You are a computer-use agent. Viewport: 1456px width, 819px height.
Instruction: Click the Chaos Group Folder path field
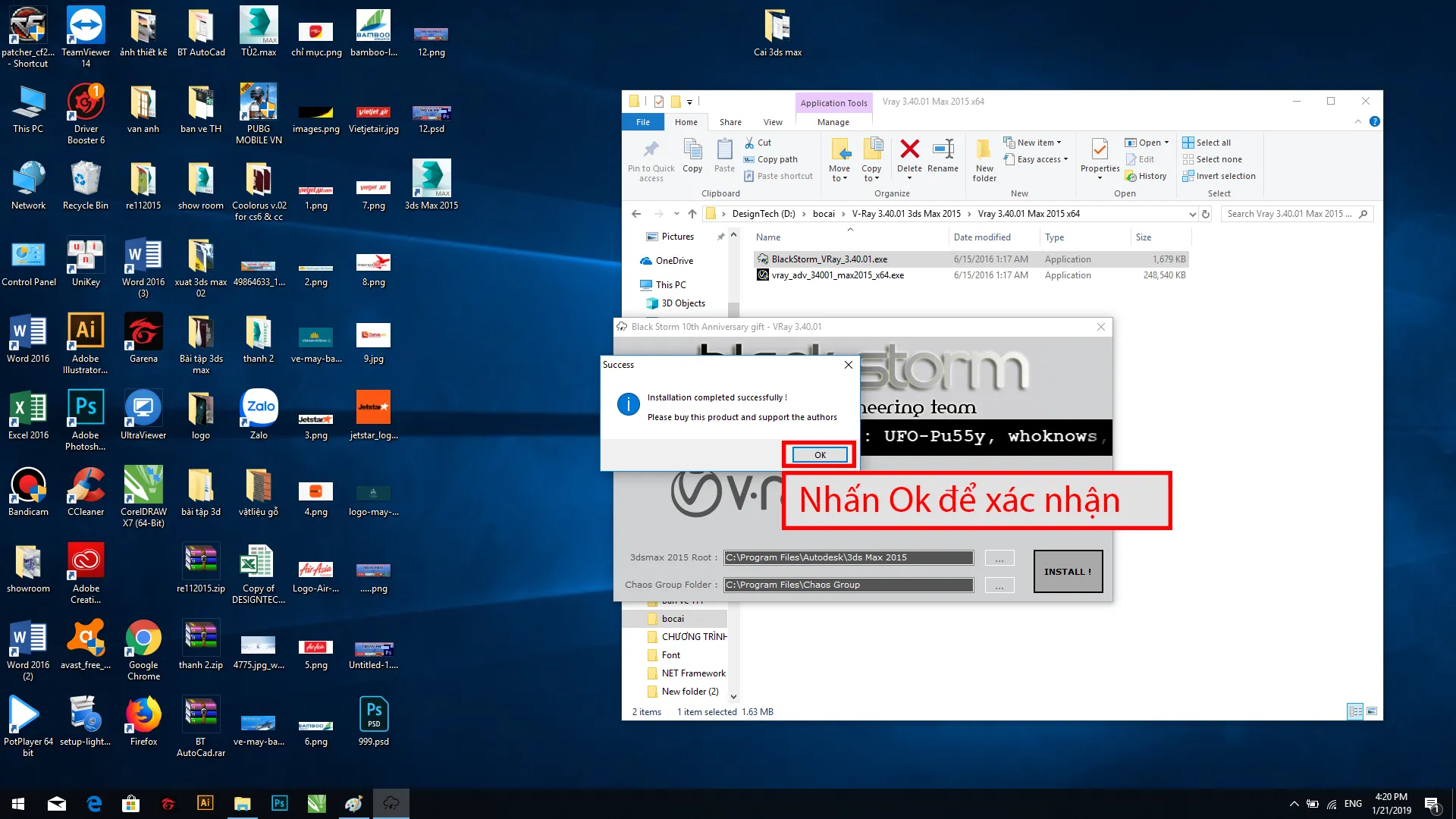pyautogui.click(x=848, y=585)
